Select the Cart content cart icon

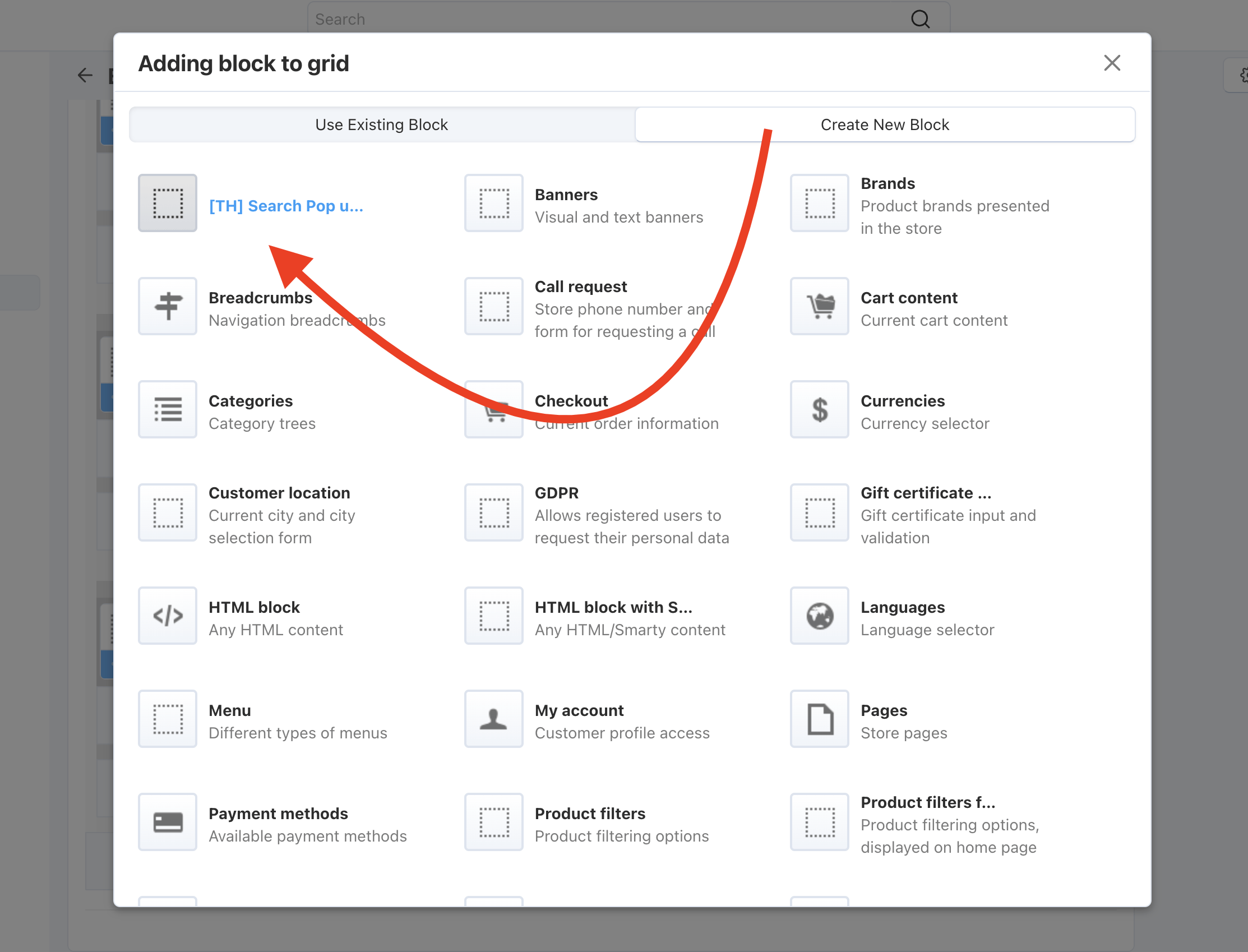coord(820,306)
